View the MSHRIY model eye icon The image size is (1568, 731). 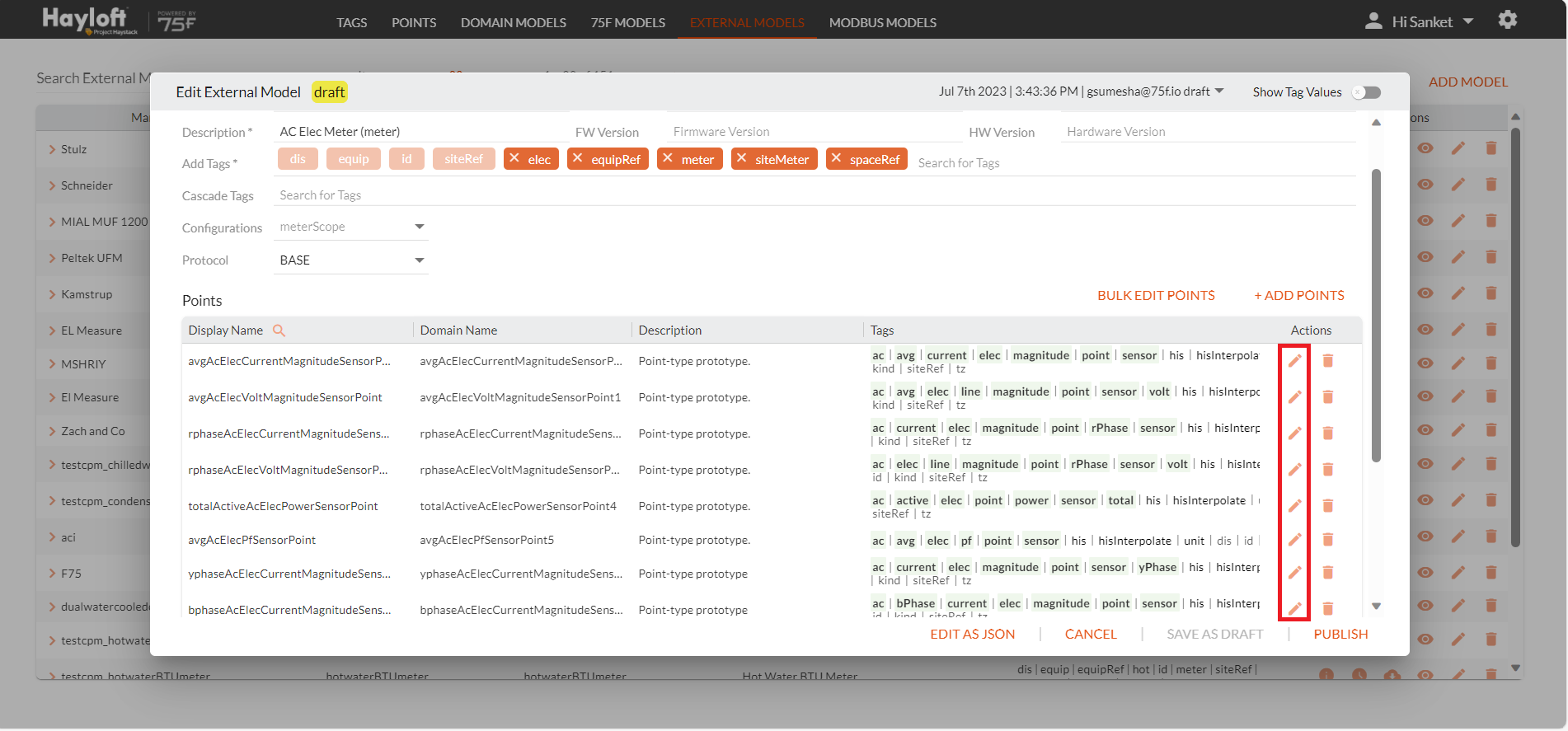pos(1425,363)
